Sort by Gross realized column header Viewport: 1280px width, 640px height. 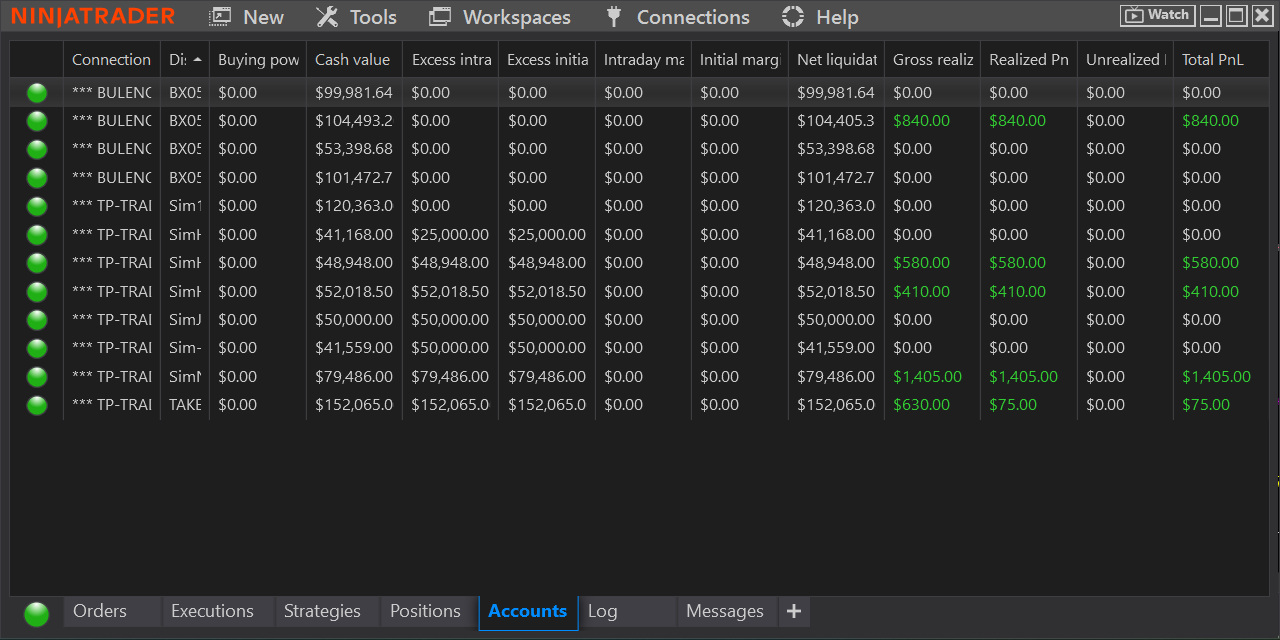tap(933, 60)
